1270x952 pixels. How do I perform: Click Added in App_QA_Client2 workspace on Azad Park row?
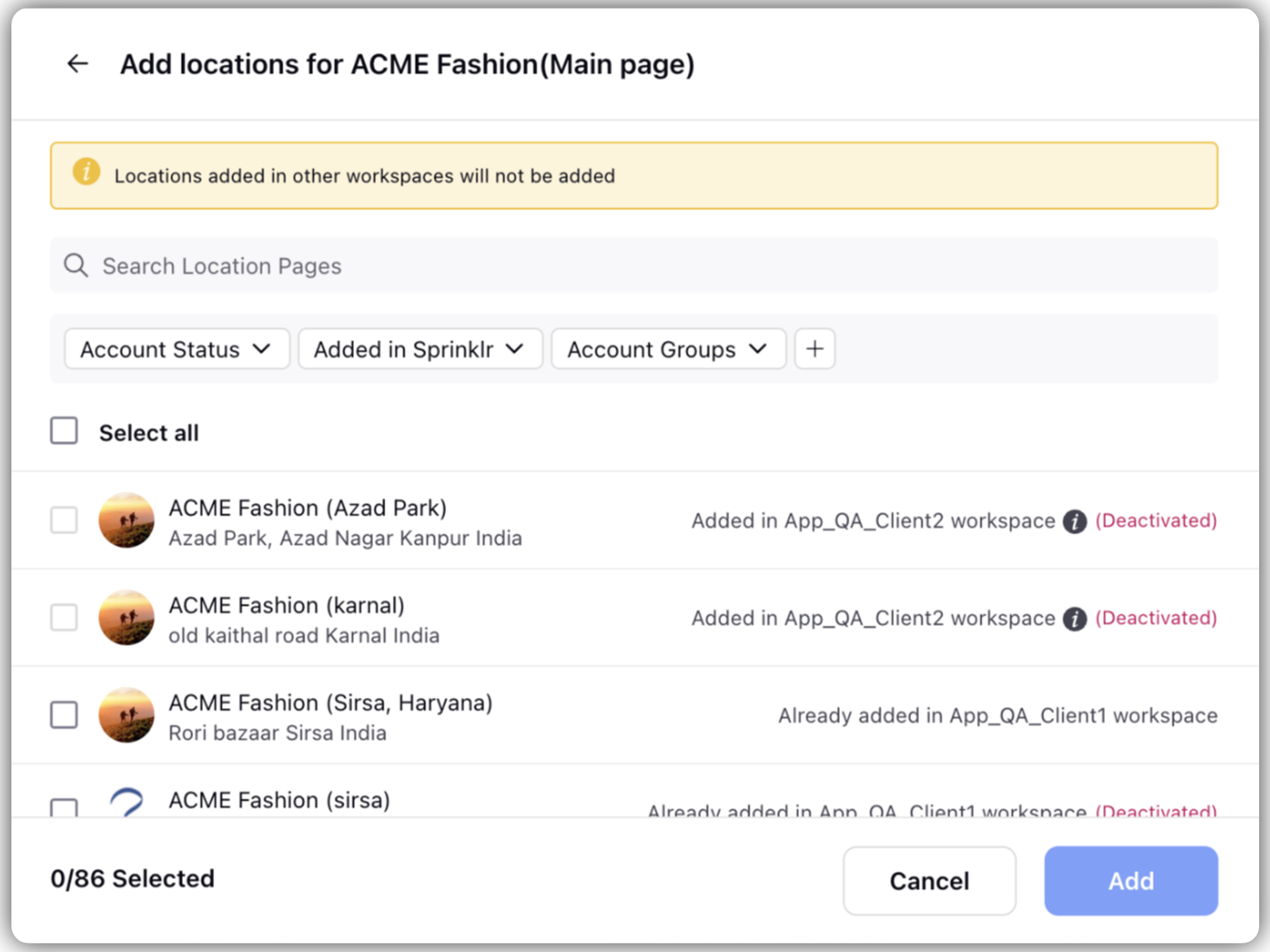[873, 521]
